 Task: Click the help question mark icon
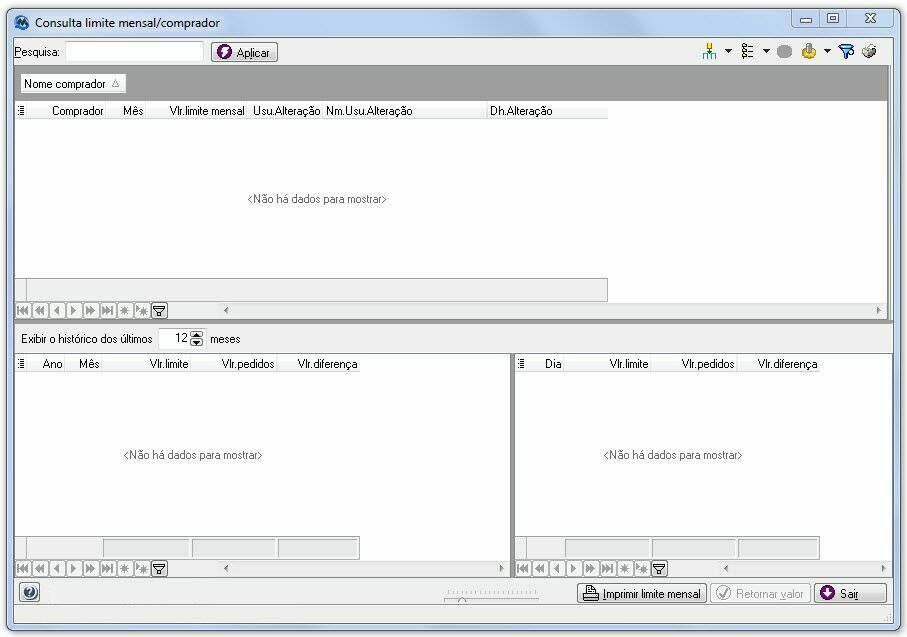pyautogui.click(x=30, y=592)
